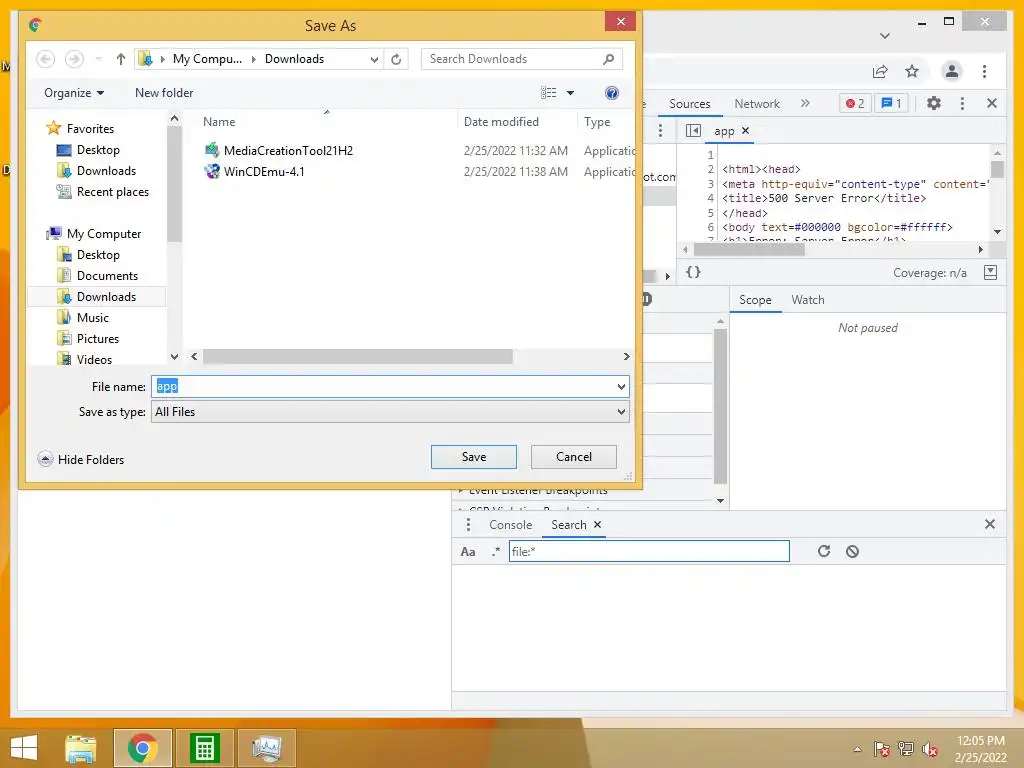Bookmark the page with the star icon

[912, 71]
